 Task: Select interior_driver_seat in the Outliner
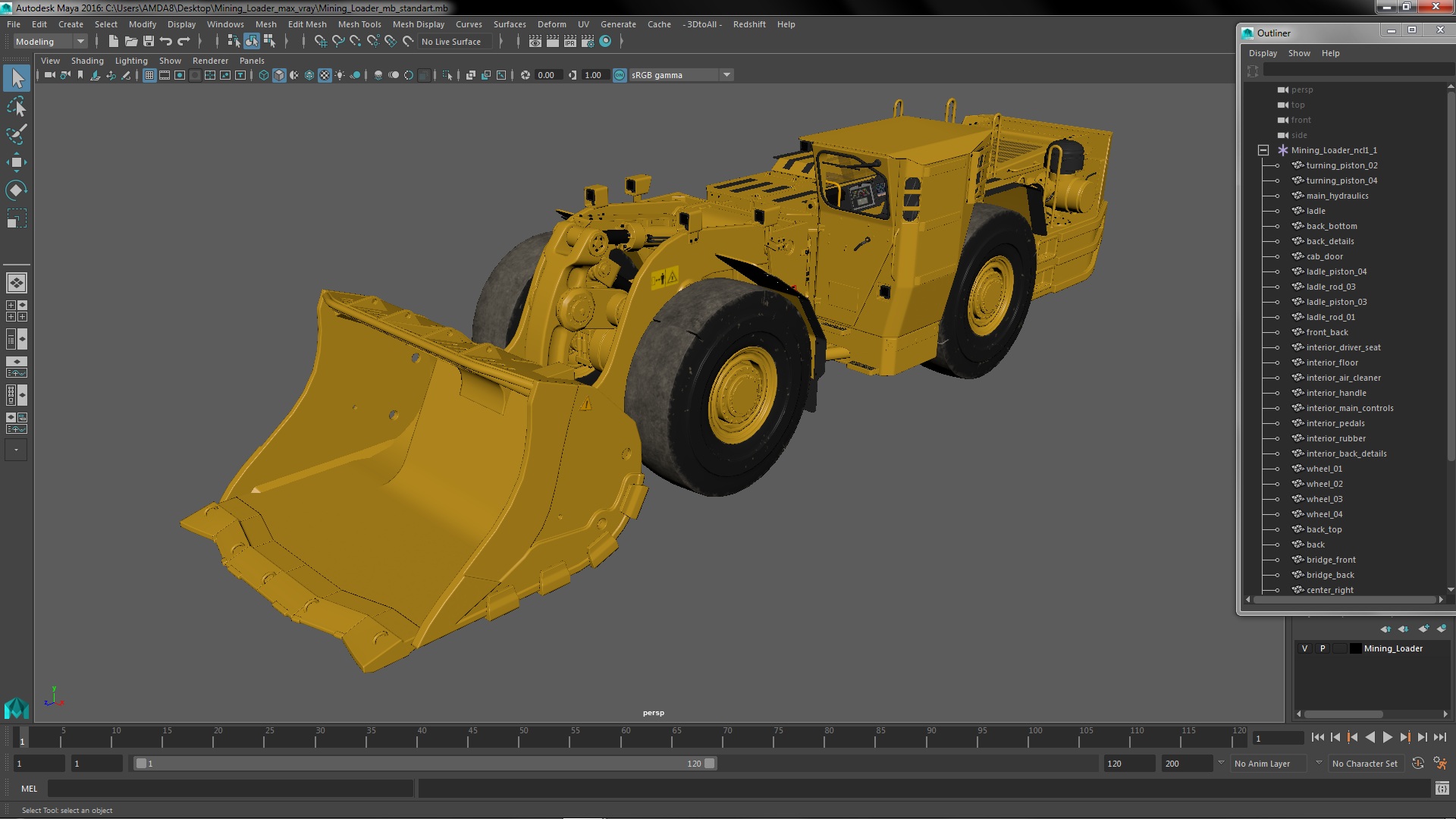click(1343, 347)
